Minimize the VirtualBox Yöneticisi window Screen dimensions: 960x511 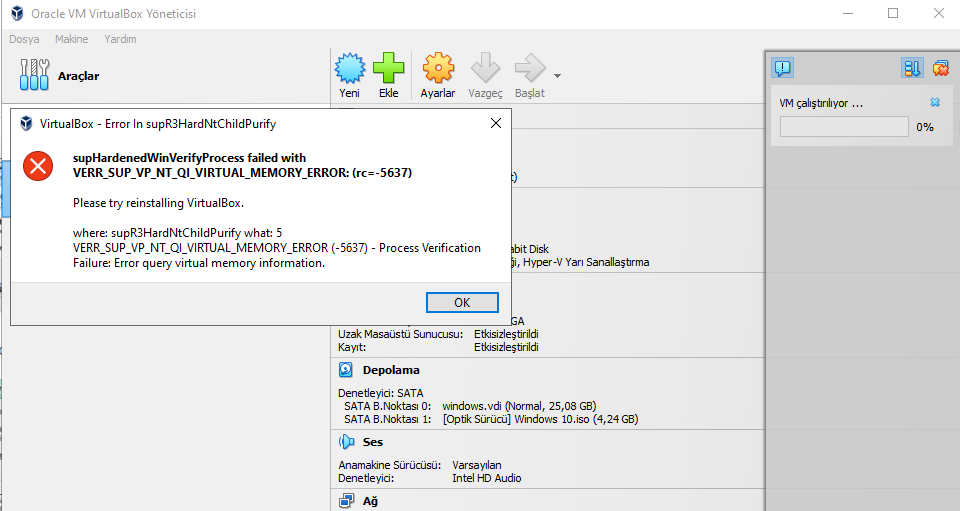pyautogui.click(x=848, y=13)
